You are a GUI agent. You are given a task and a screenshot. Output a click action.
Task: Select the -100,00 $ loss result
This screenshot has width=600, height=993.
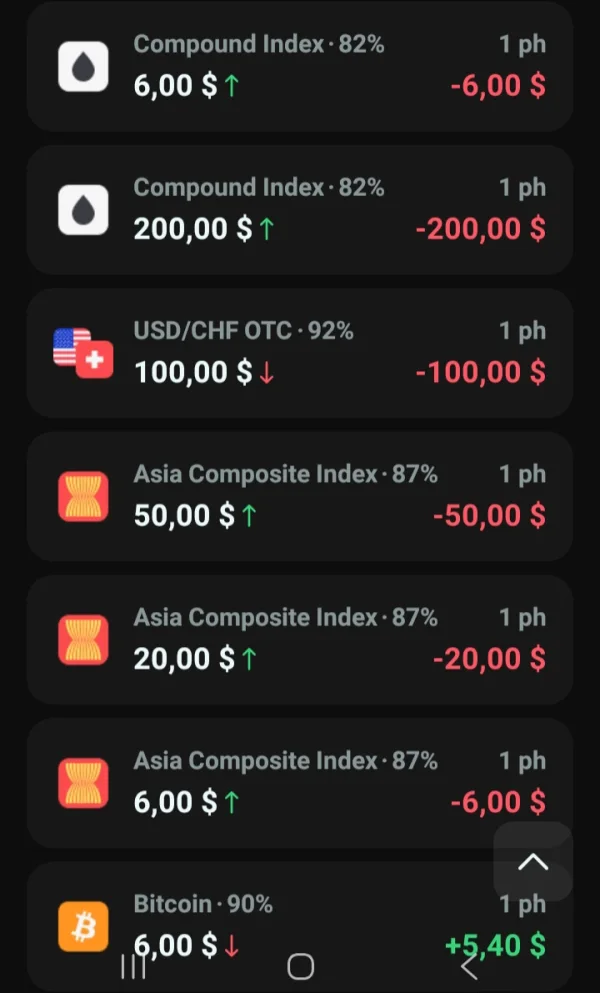(x=481, y=372)
